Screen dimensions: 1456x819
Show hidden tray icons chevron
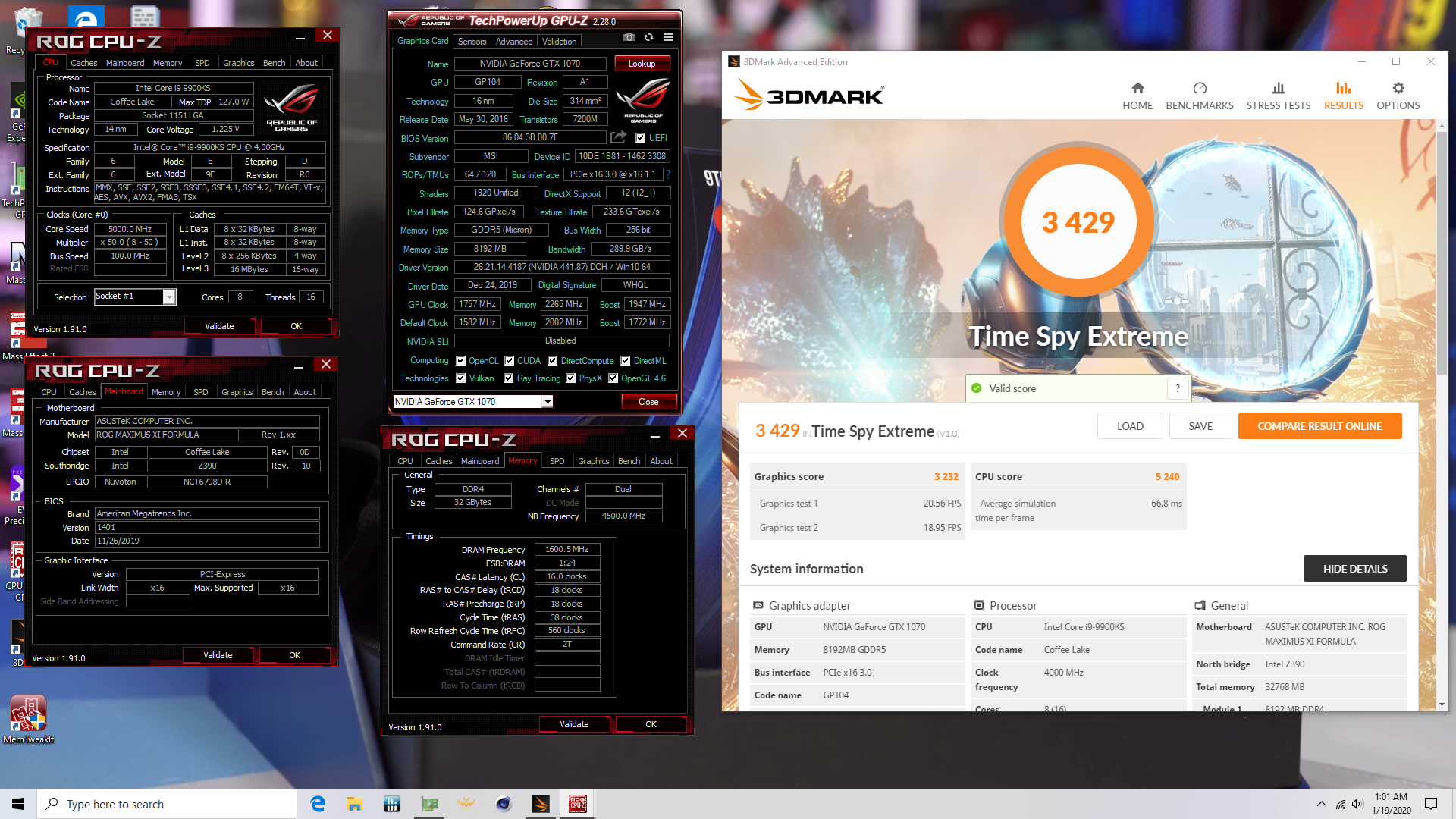tap(1322, 804)
